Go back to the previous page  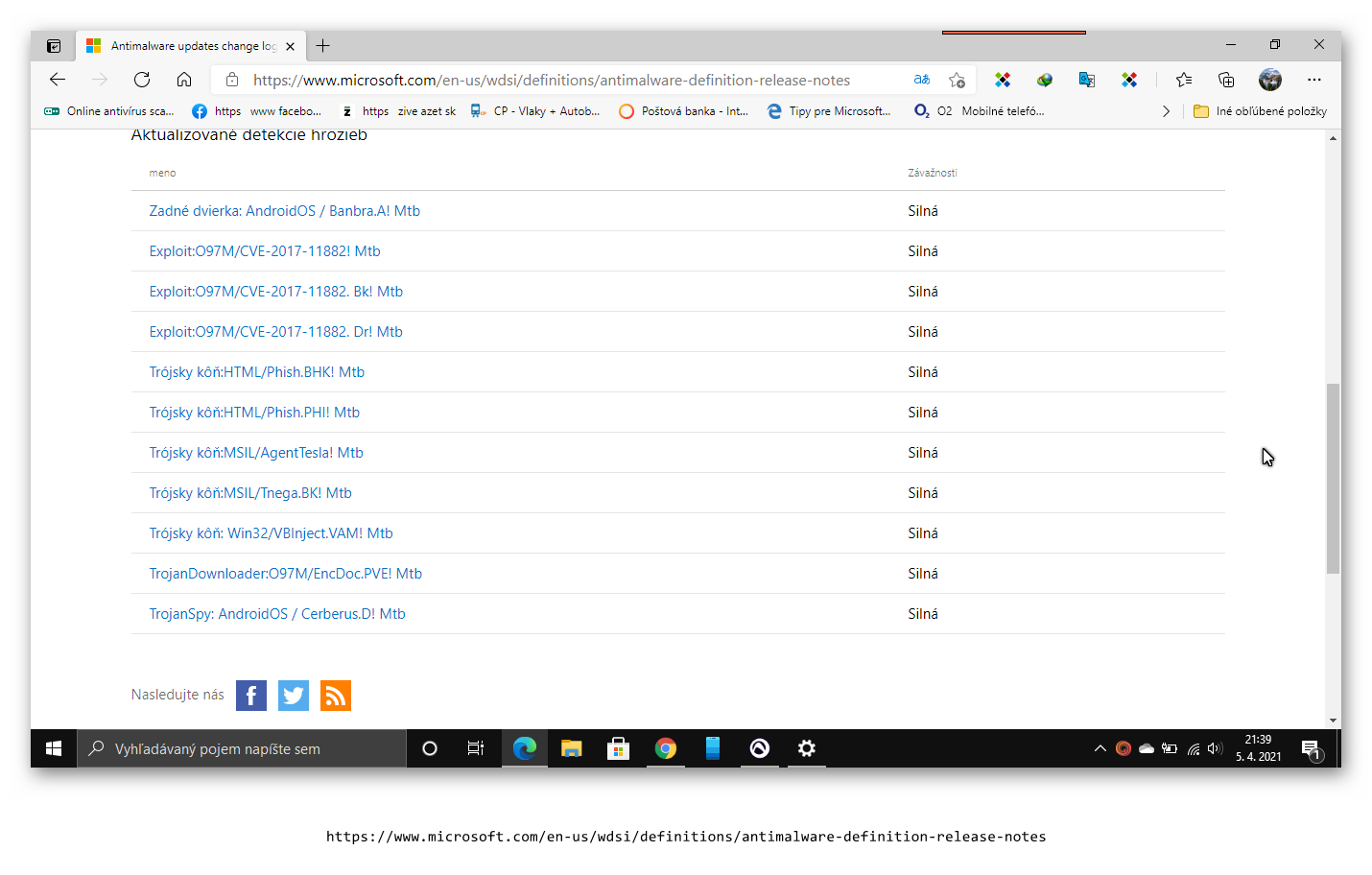58,80
